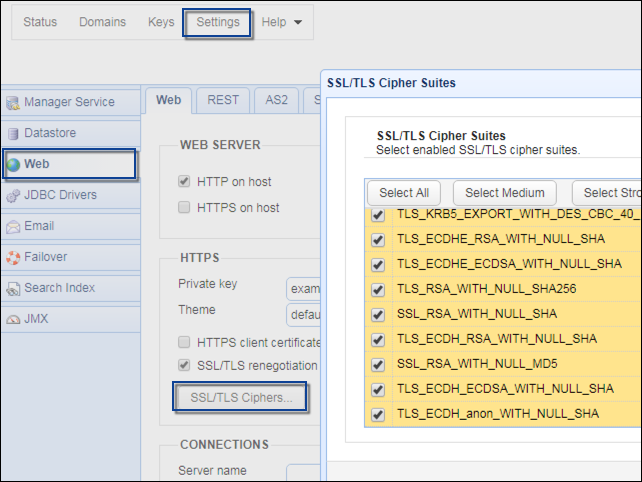This screenshot has height=482, width=642.
Task: Click the JMX gauge icon
Action: pos(13,319)
